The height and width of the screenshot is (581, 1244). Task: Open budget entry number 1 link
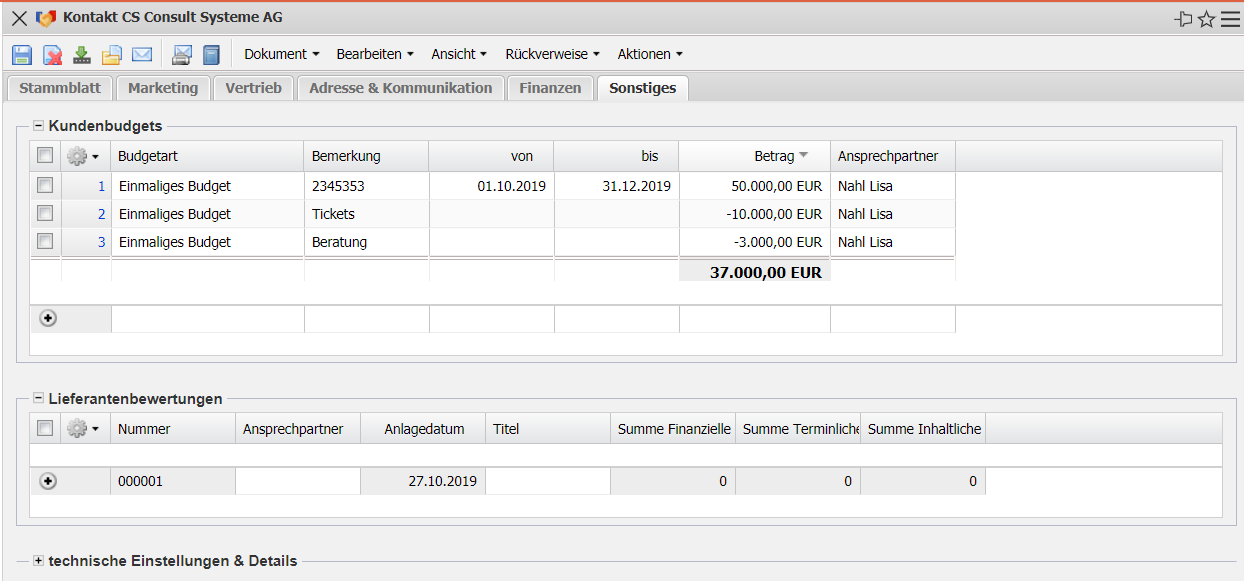(x=101, y=186)
